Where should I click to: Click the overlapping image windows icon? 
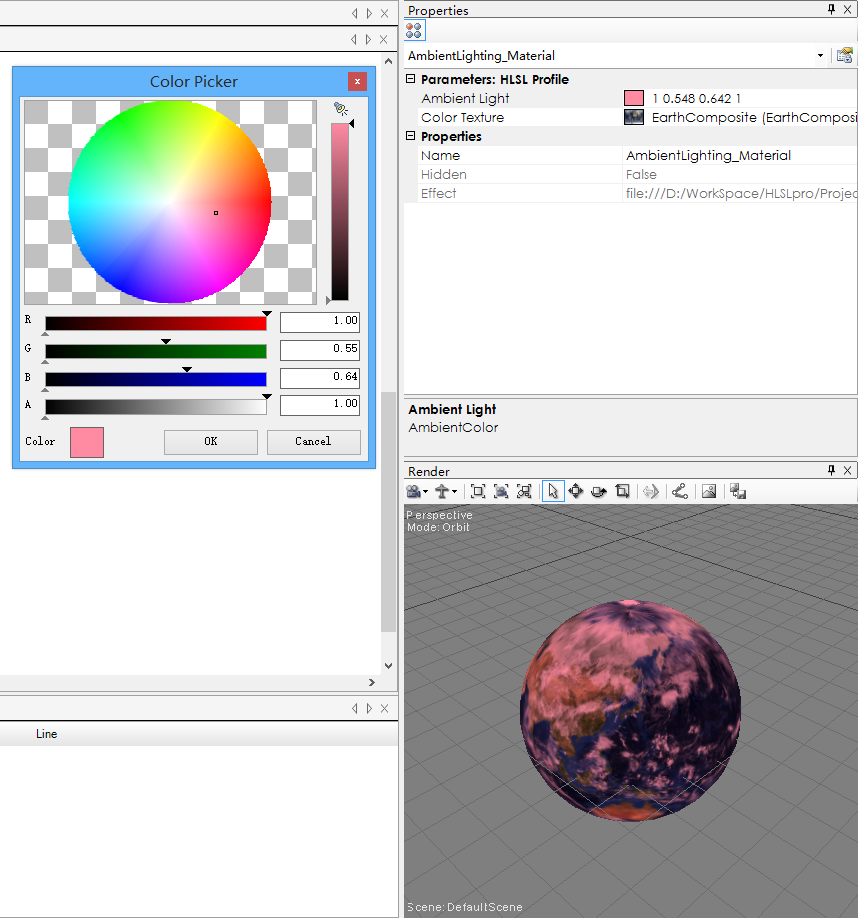point(737,491)
